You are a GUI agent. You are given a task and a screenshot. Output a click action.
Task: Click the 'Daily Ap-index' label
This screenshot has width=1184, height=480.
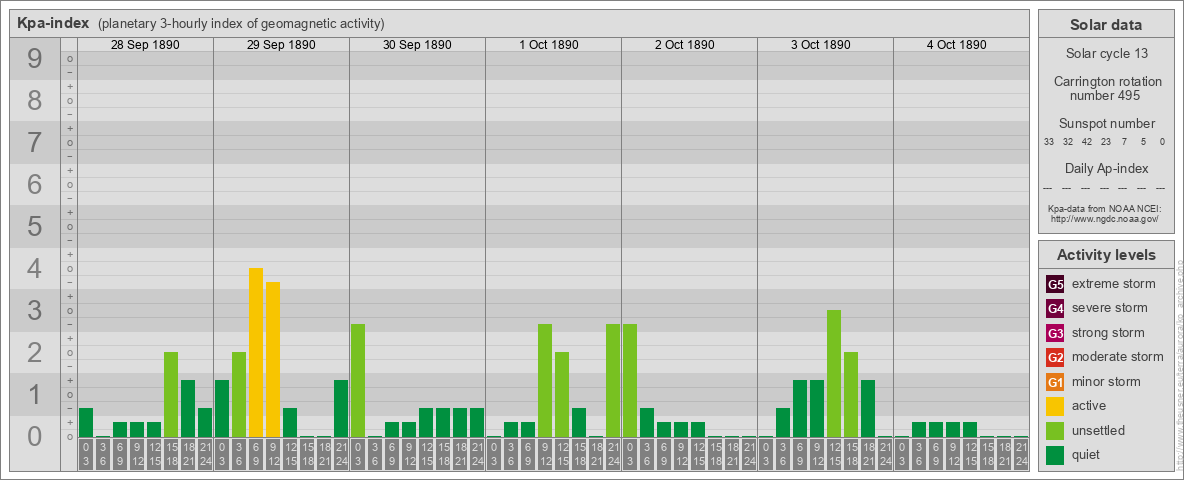tap(1106, 168)
